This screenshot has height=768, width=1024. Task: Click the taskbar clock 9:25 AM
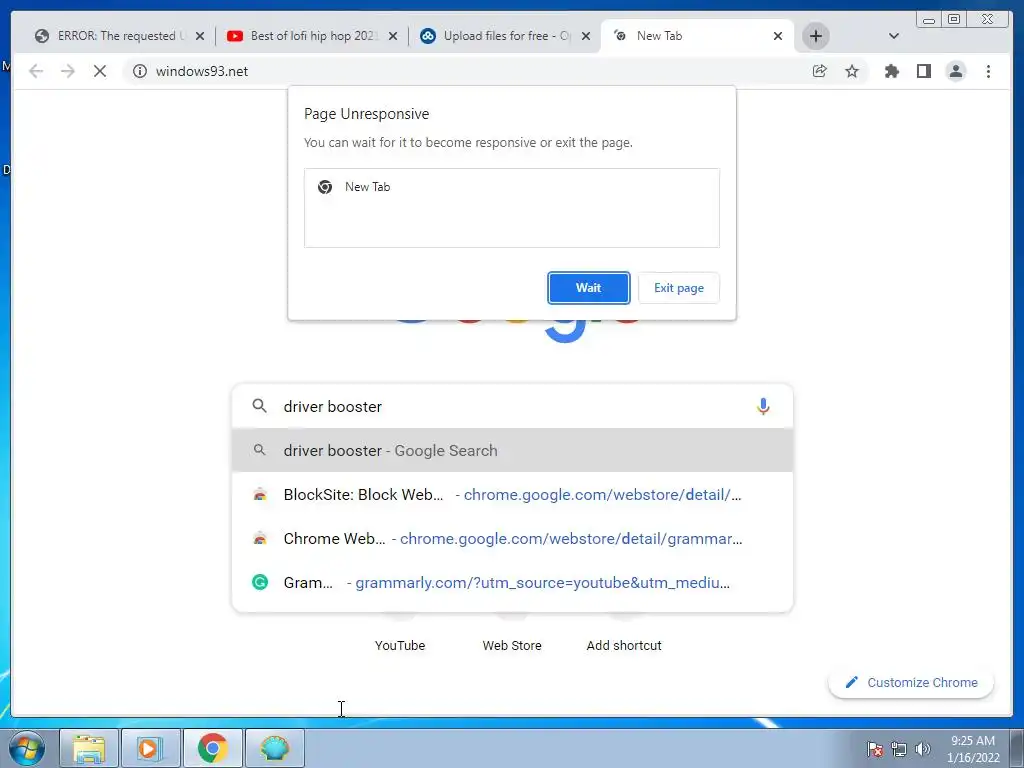(973, 749)
